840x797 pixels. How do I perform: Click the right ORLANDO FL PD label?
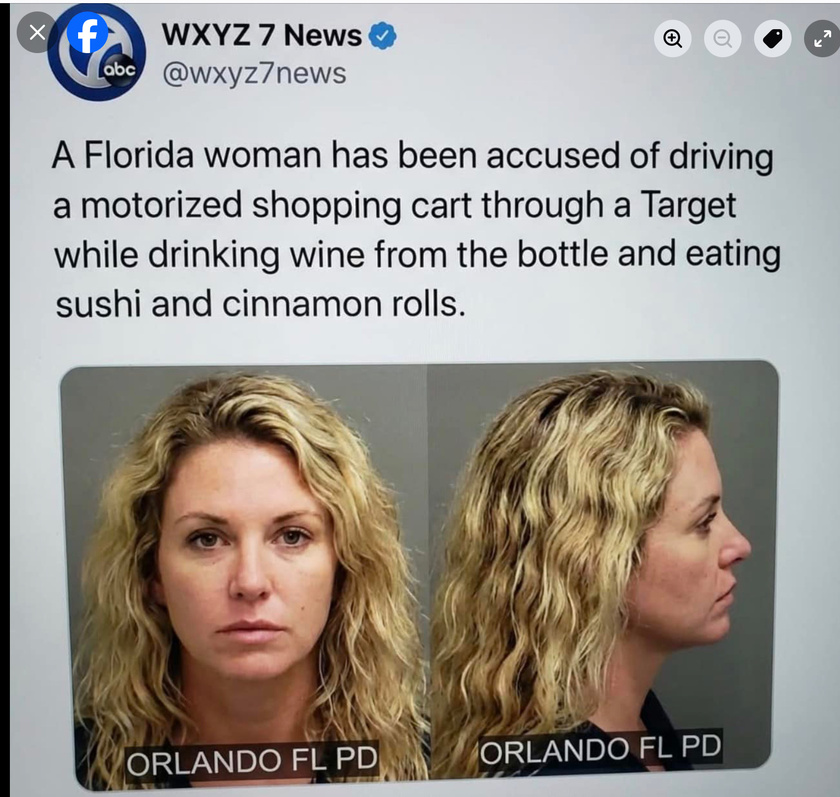[601, 748]
